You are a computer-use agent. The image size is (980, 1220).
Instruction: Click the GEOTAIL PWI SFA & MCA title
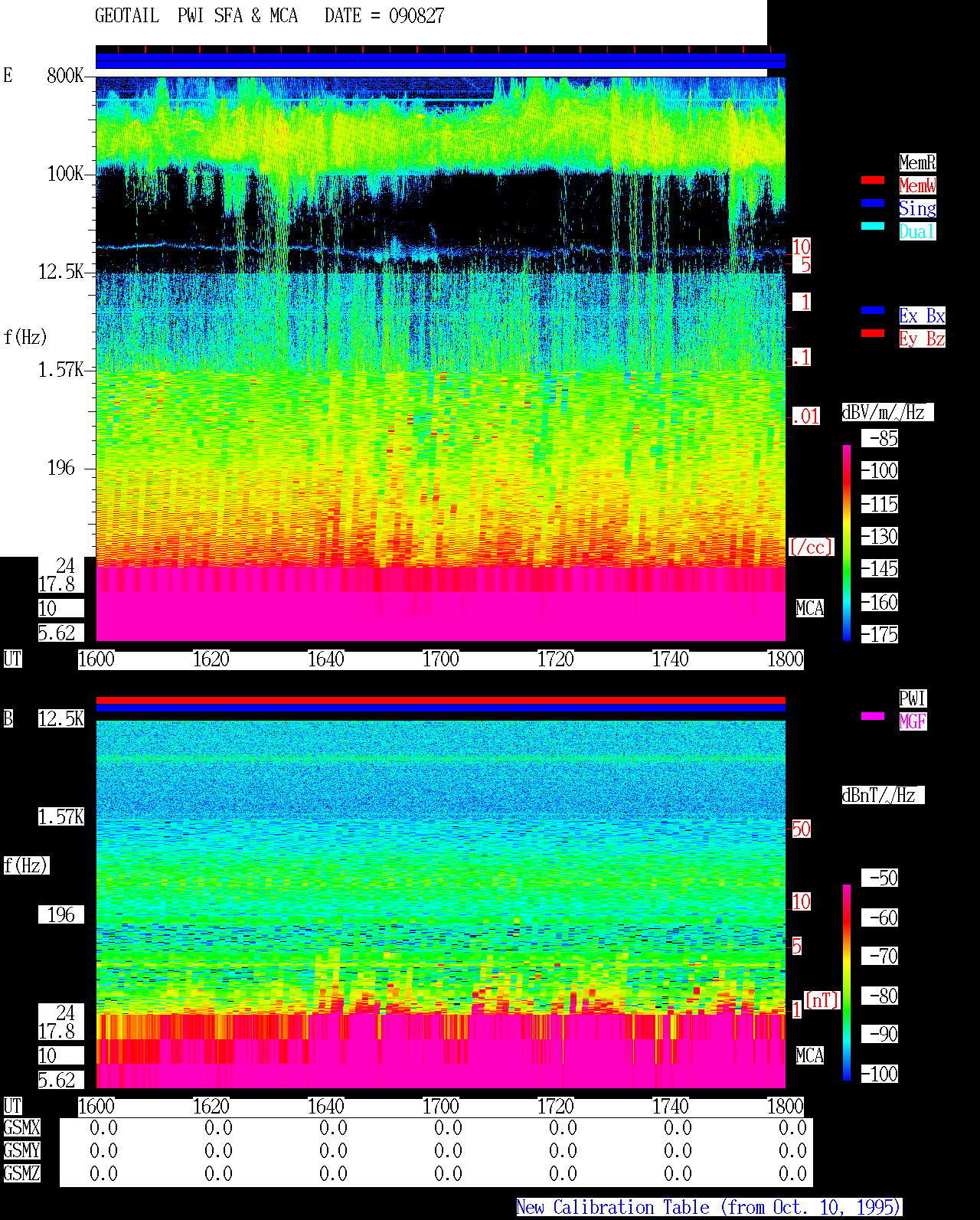(196, 15)
